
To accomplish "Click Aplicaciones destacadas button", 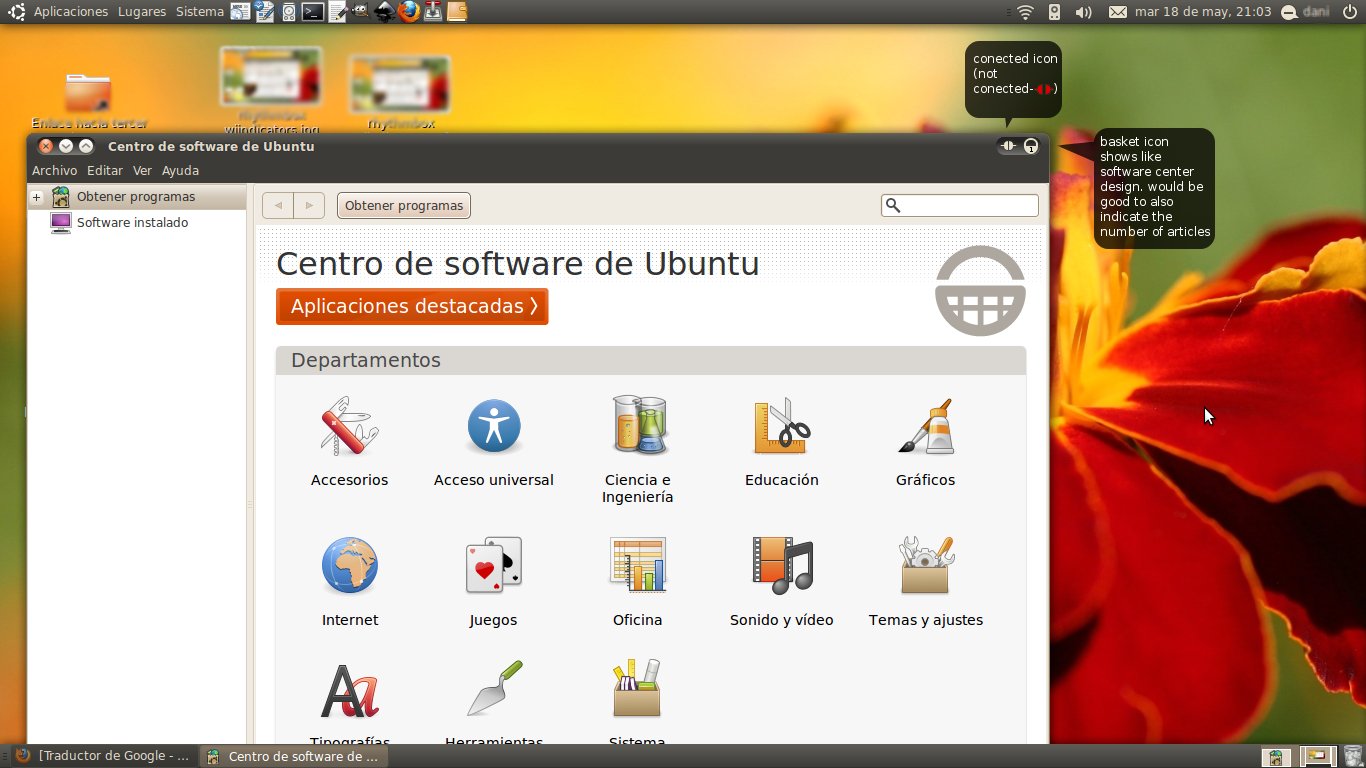I will (412, 306).
